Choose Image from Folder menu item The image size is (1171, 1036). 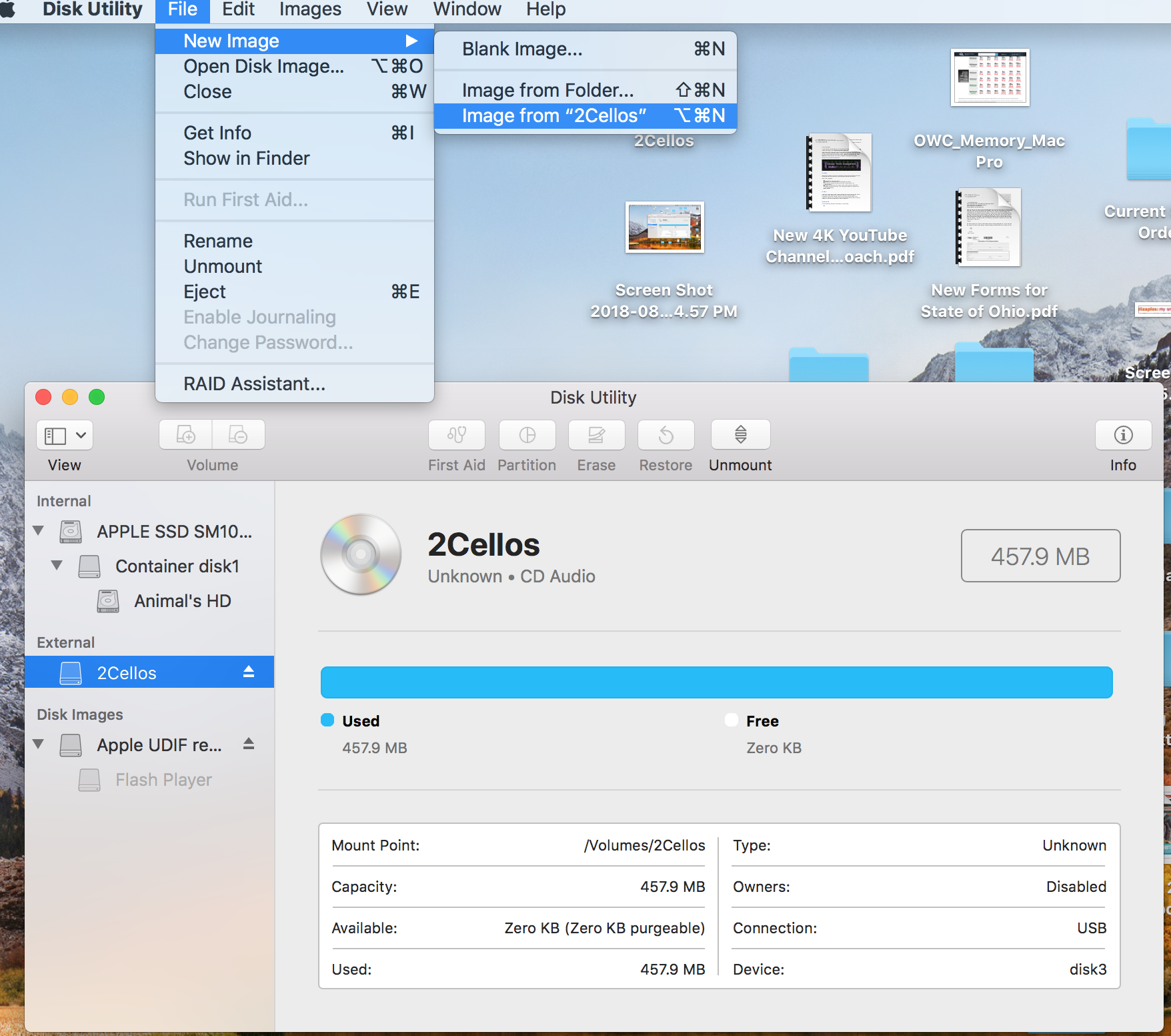pos(585,91)
